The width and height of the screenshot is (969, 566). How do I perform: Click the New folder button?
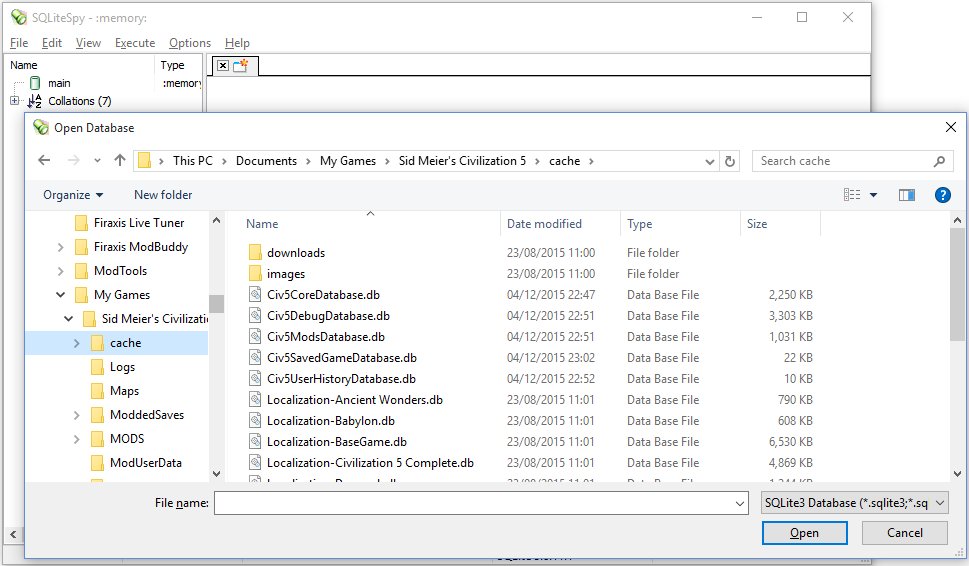(163, 195)
